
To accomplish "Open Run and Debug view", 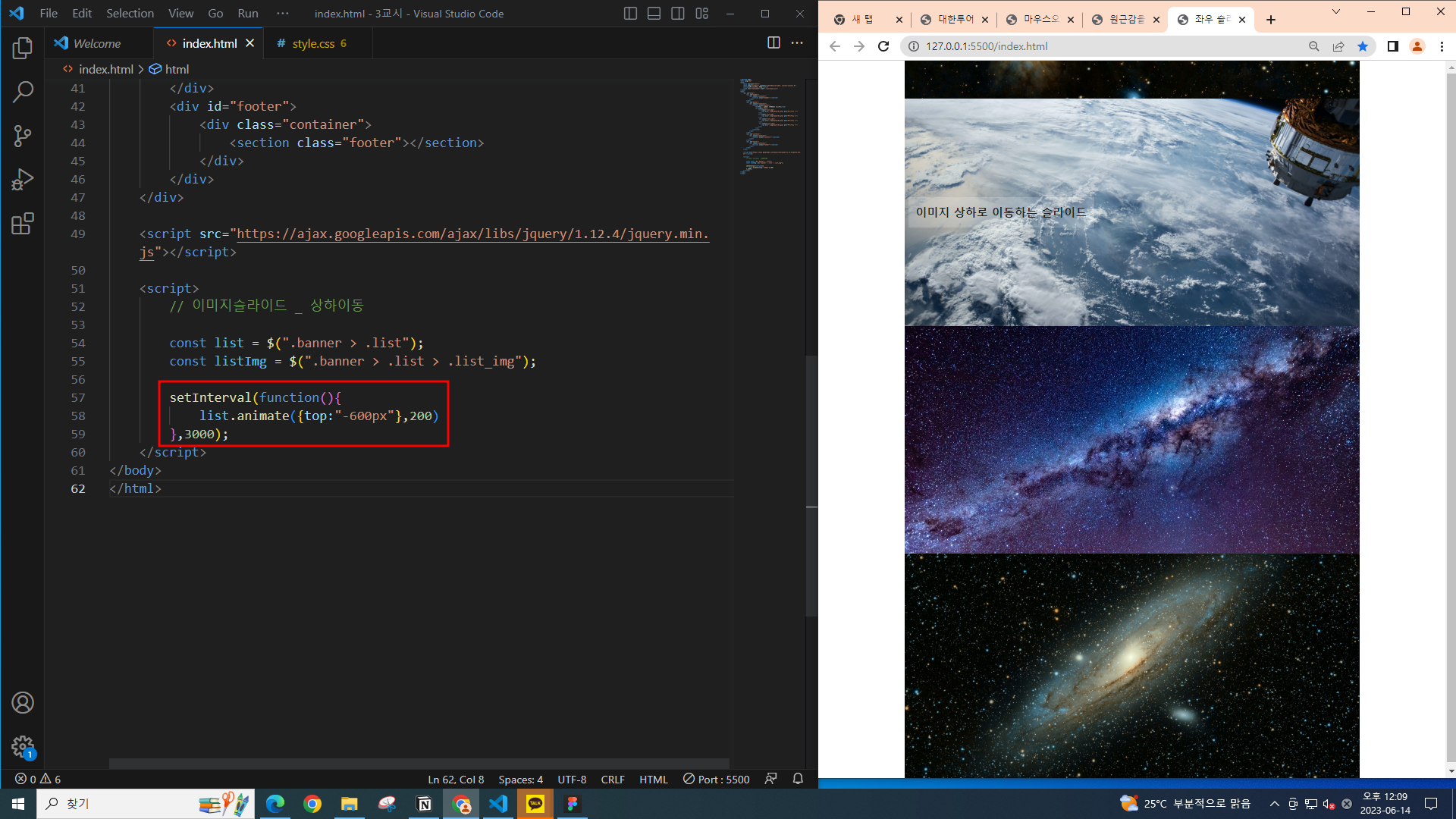I will (x=23, y=180).
